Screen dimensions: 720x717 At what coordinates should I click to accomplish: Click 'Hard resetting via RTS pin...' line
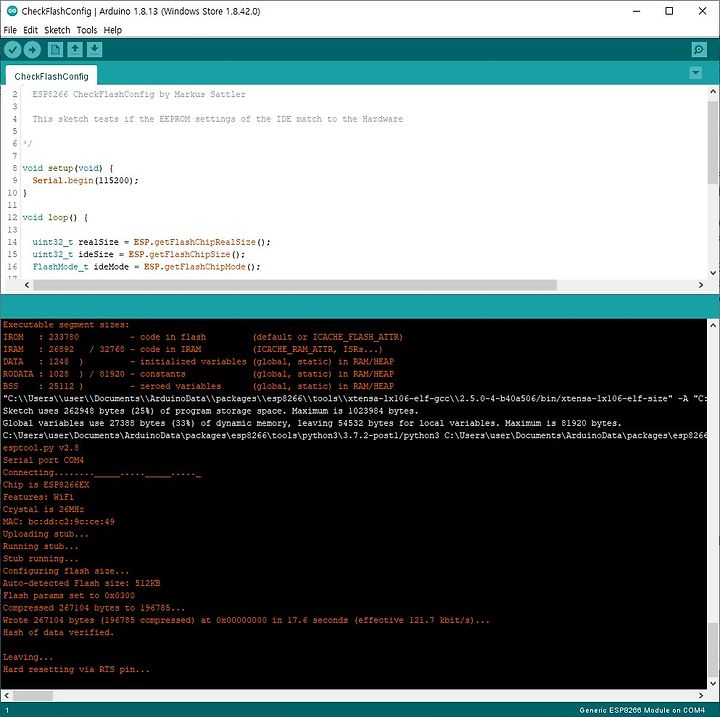(76, 670)
